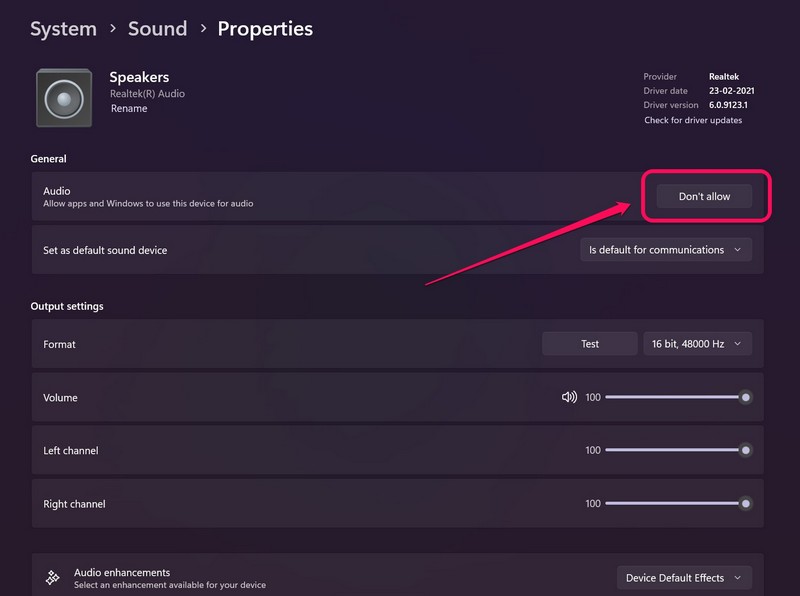Screen dimensions: 800x596
Task: Open the default sound device dropdown
Action: point(665,250)
